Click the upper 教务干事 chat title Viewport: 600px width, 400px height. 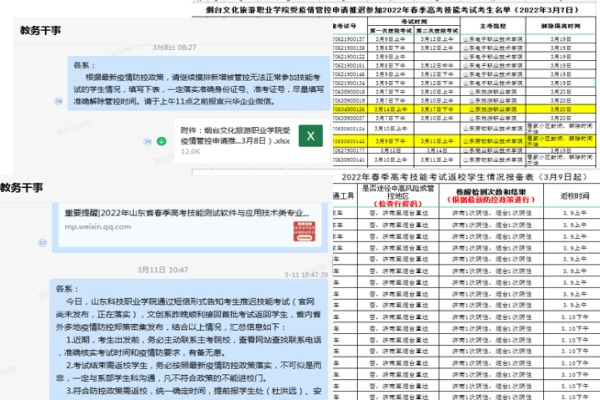click(x=41, y=30)
